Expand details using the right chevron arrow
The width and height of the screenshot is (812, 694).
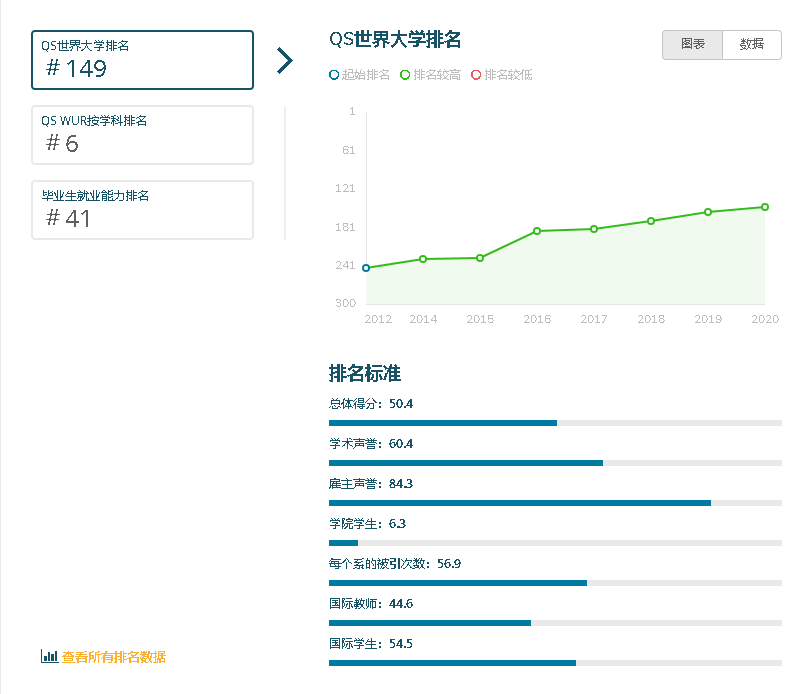click(285, 61)
